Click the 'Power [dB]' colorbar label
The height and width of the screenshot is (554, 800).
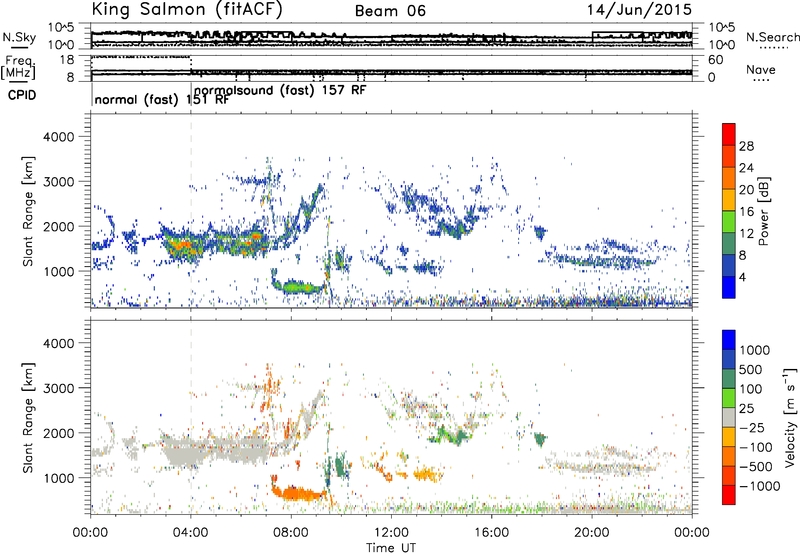tap(763, 211)
